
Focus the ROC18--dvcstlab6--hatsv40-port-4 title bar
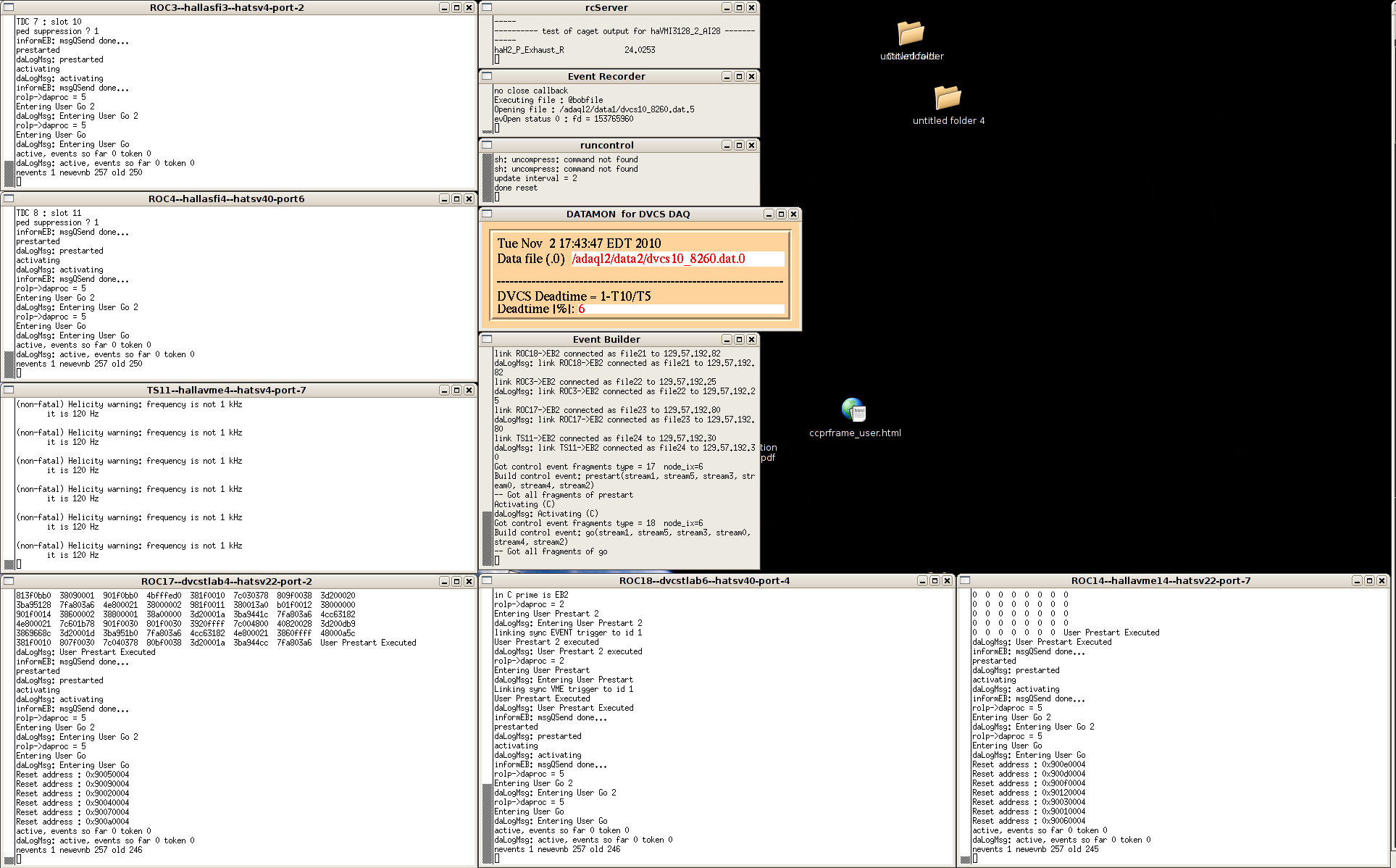point(704,580)
